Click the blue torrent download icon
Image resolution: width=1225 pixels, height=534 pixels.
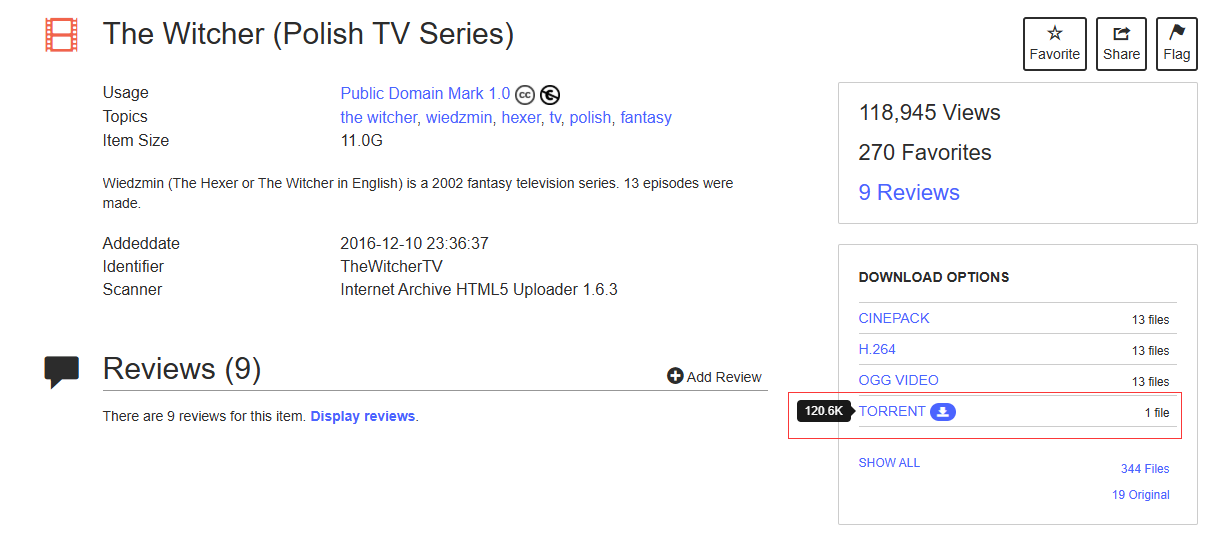click(943, 412)
